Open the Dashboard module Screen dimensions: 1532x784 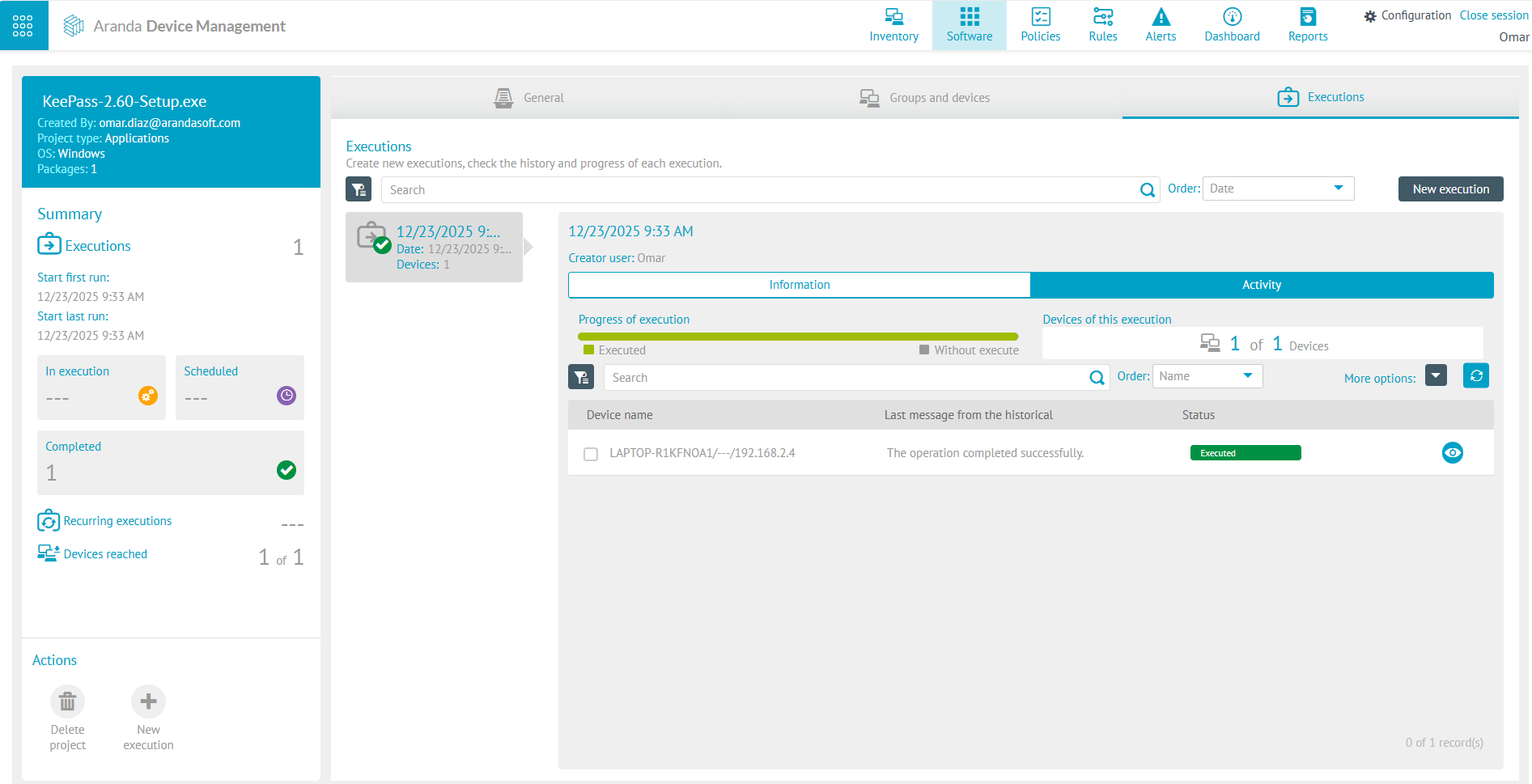coord(1232,26)
